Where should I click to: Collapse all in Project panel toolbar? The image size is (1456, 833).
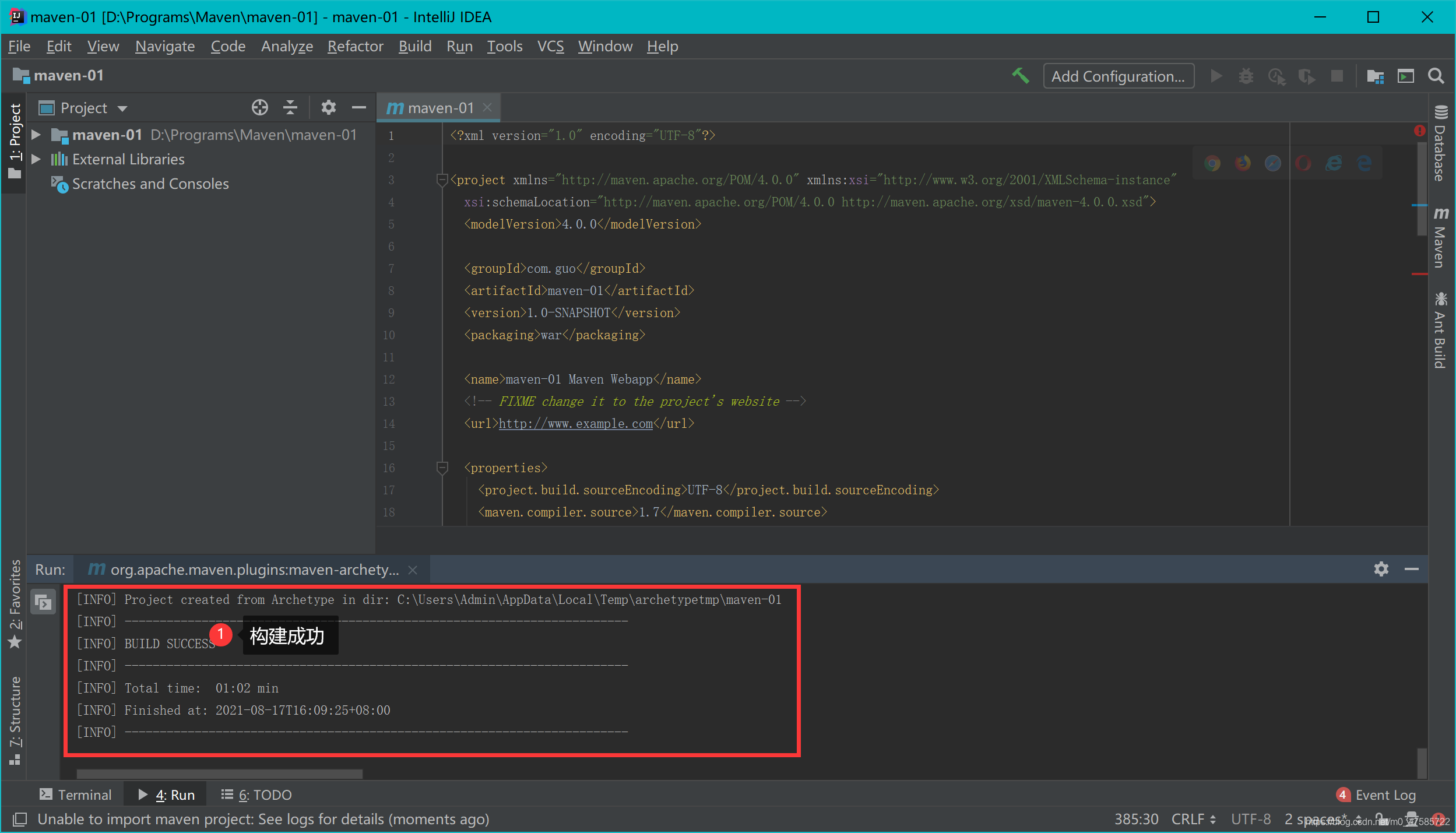(x=290, y=107)
